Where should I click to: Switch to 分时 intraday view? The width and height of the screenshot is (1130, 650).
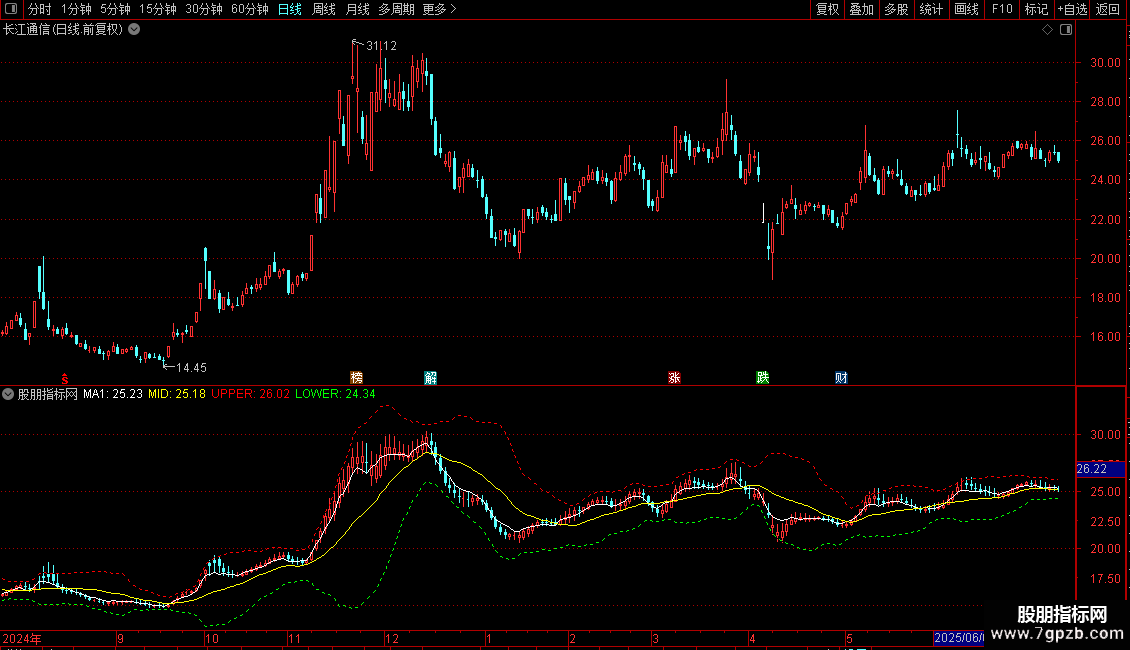pyautogui.click(x=40, y=9)
